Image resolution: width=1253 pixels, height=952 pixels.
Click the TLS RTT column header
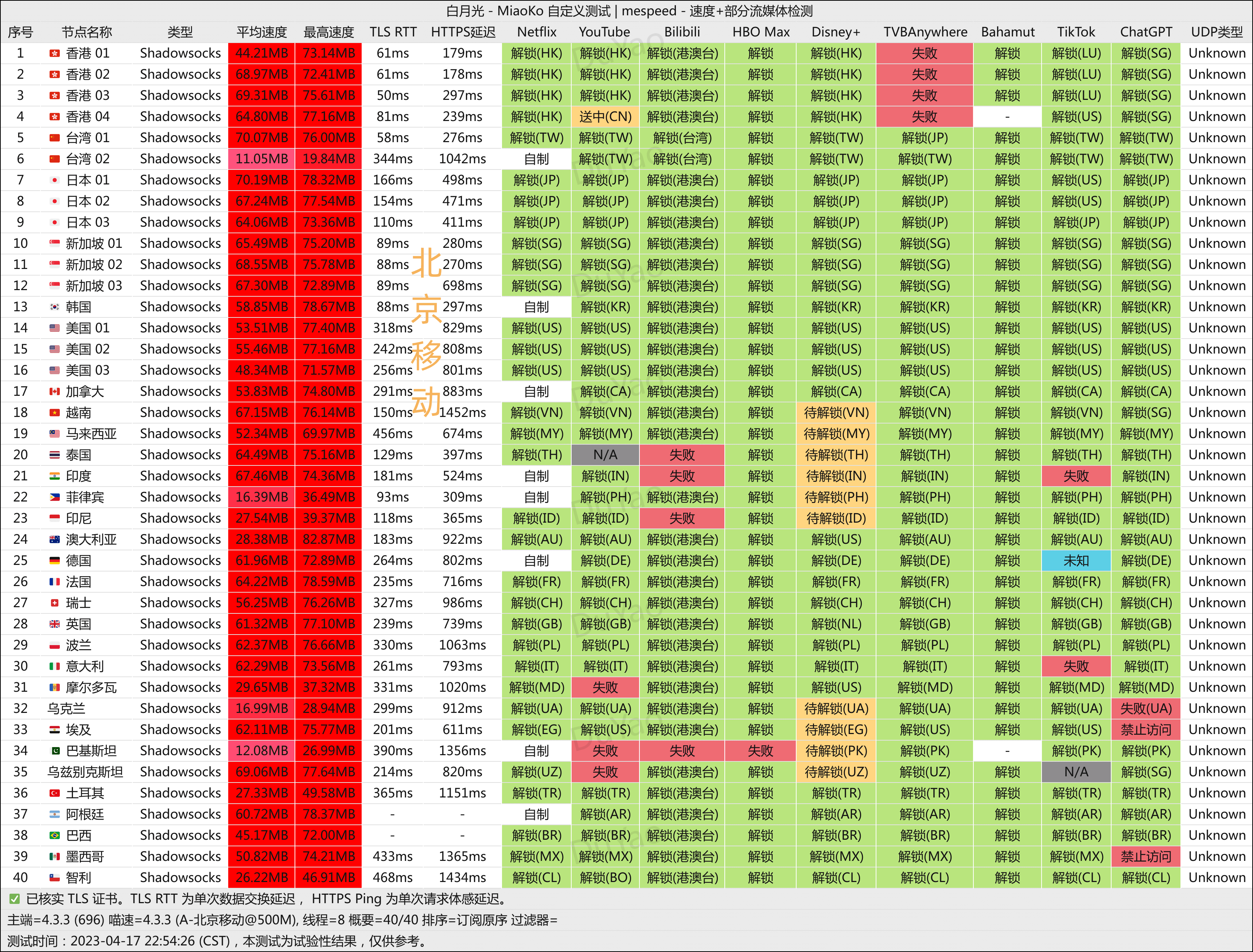393,32
